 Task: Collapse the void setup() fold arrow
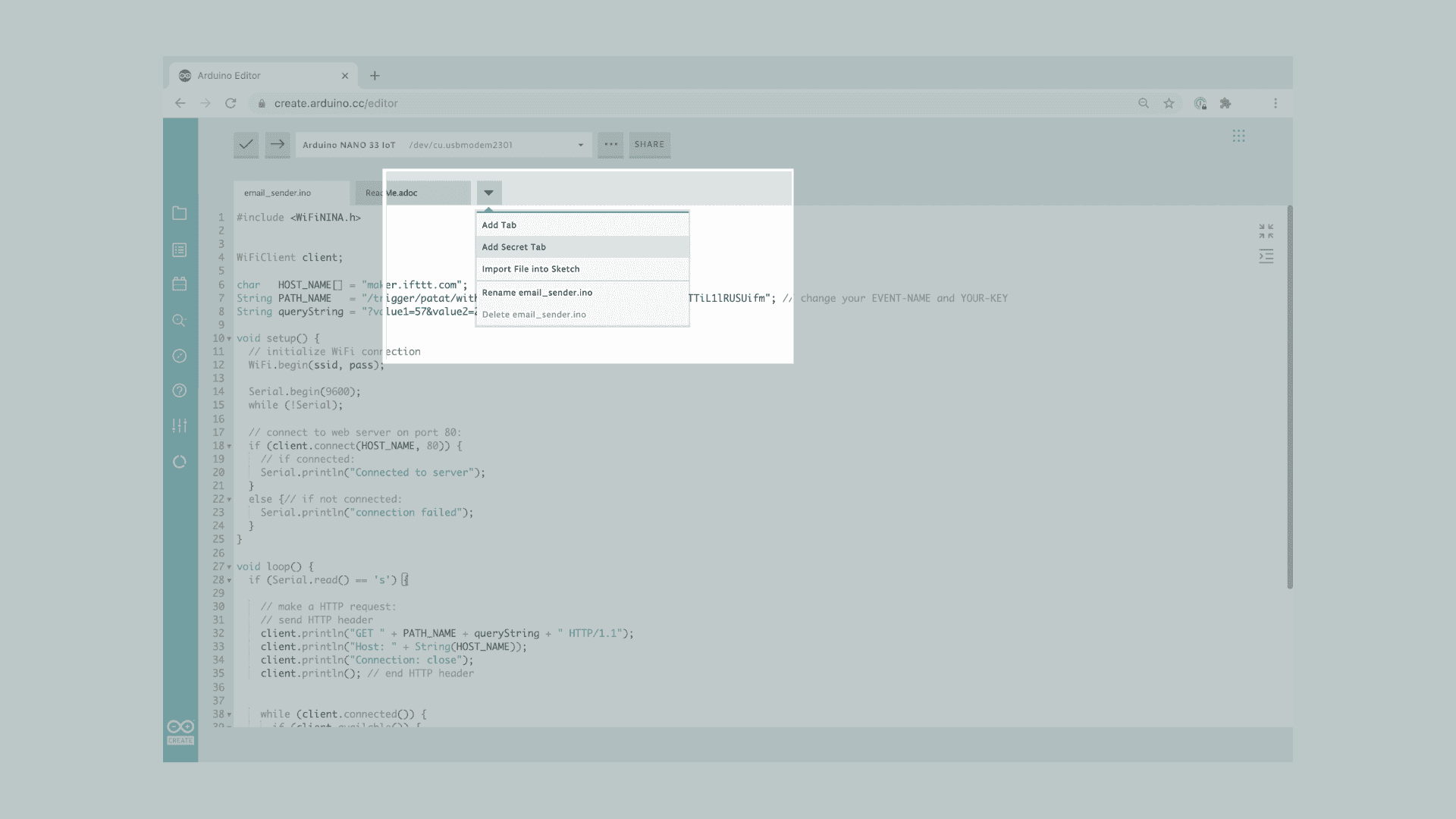click(229, 339)
